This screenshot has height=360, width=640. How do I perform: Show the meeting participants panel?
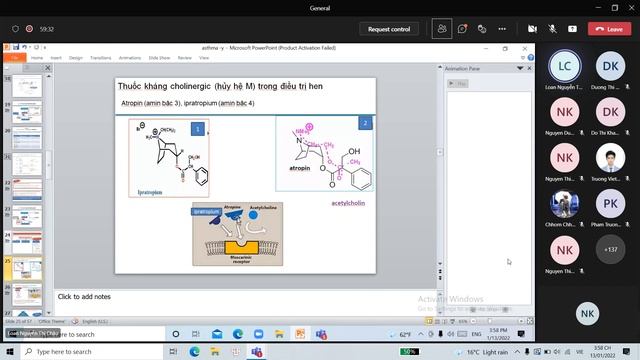click(442, 29)
